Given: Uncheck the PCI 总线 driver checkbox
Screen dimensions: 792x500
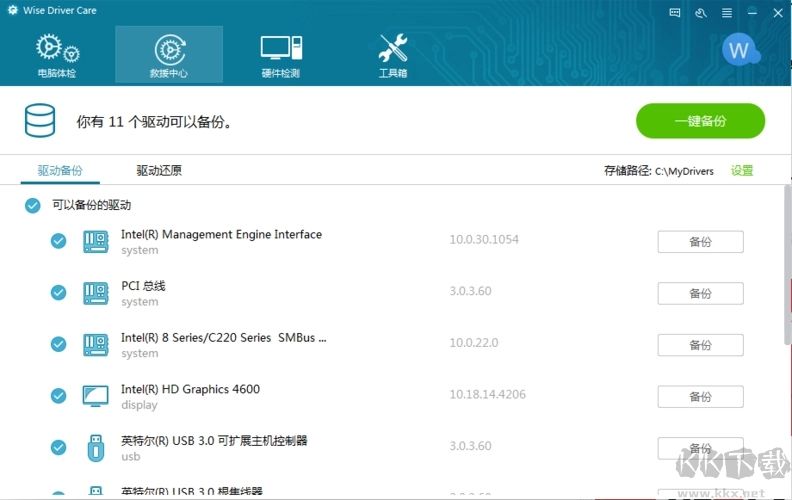Looking at the screenshot, I should [59, 292].
